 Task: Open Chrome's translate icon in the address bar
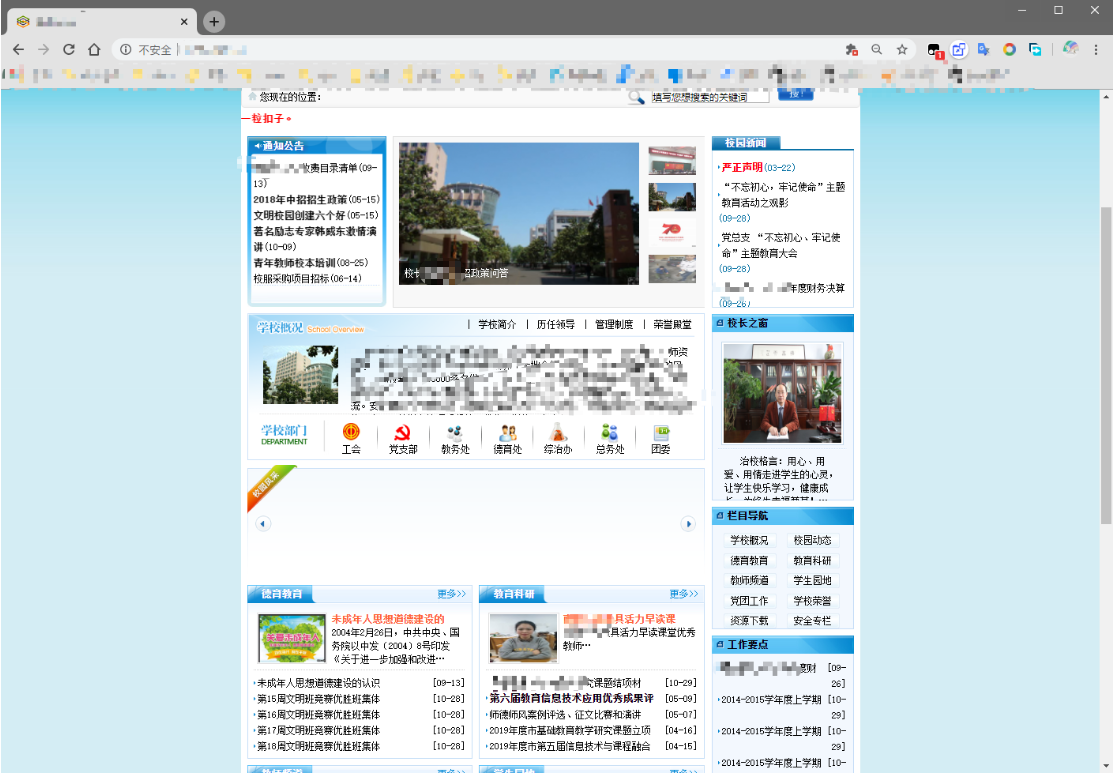[982, 48]
